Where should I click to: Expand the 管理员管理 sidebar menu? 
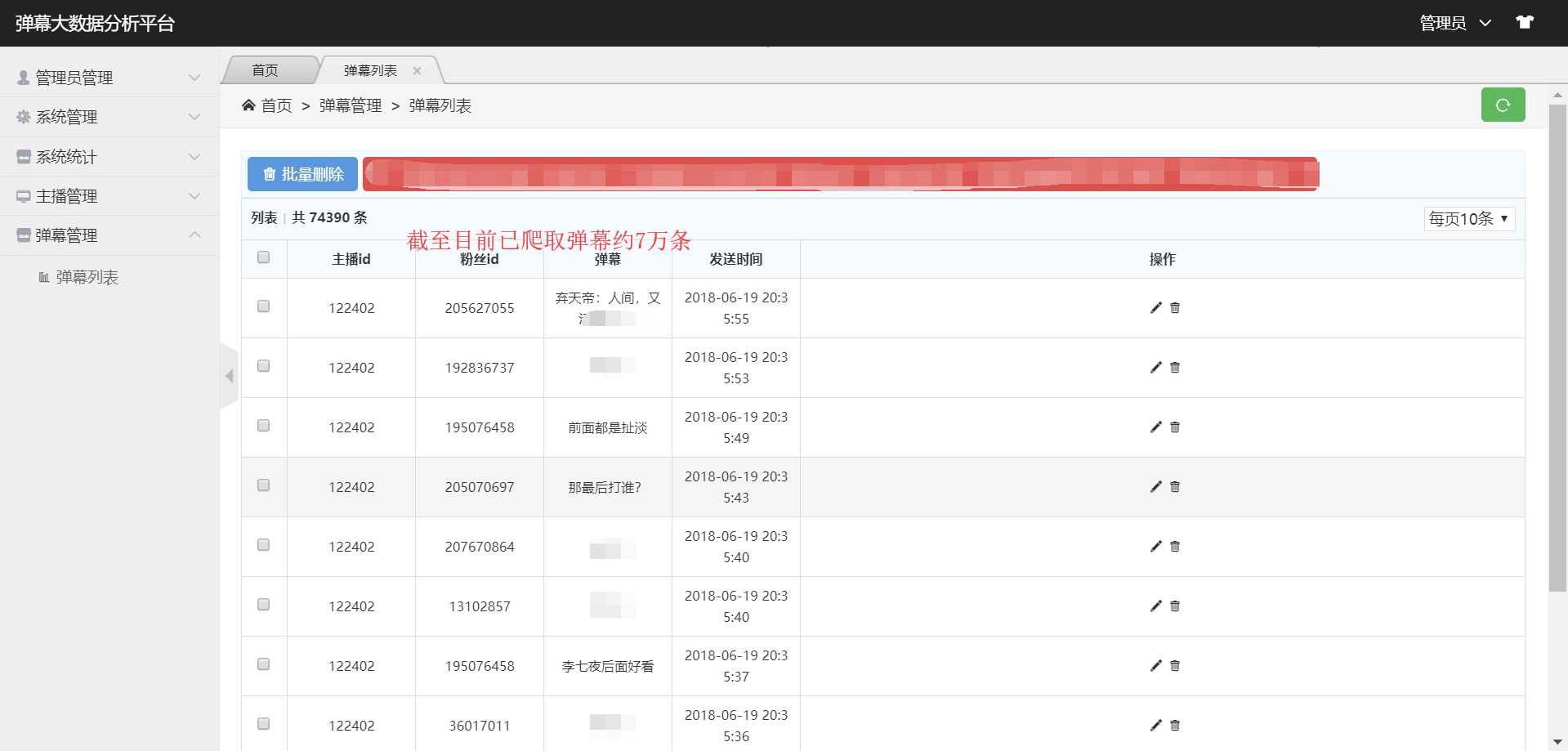click(x=109, y=78)
